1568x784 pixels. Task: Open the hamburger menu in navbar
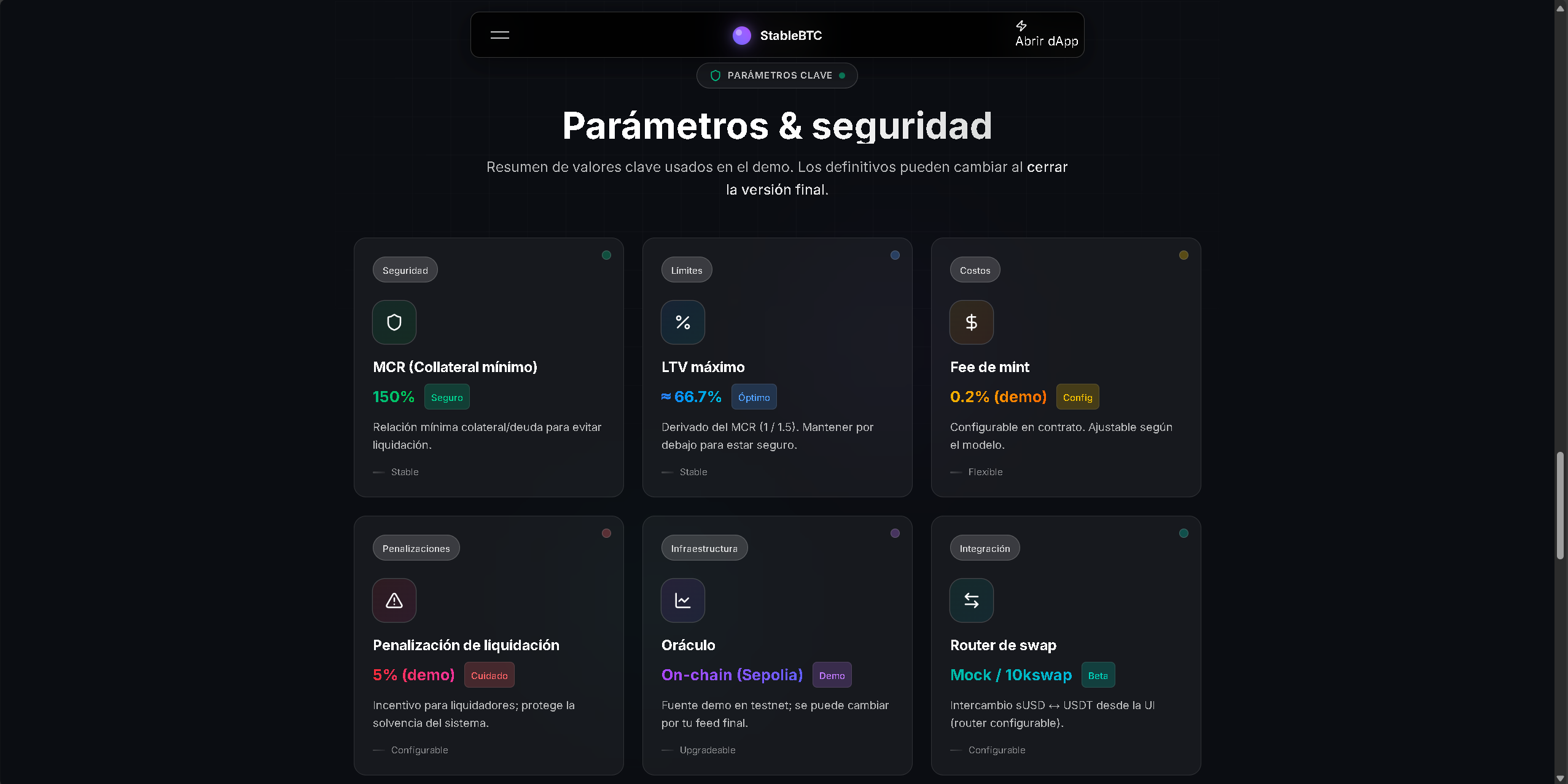tap(499, 35)
